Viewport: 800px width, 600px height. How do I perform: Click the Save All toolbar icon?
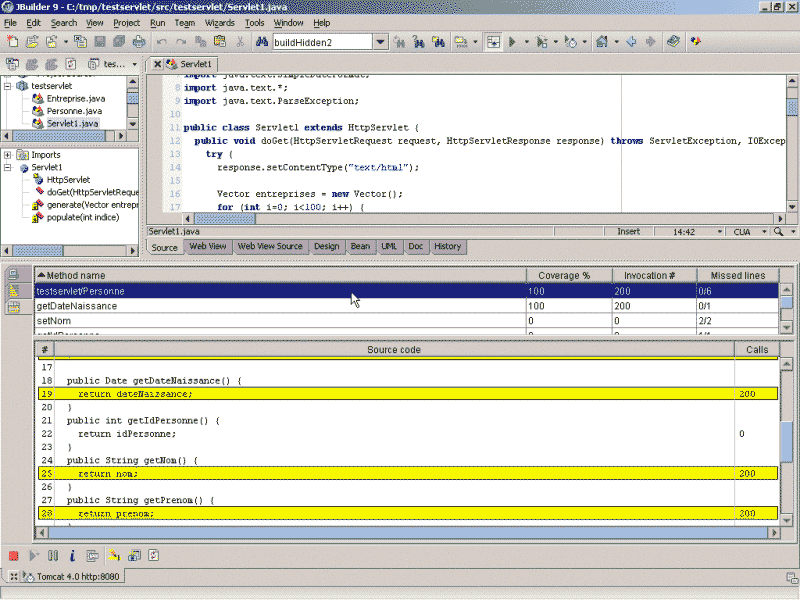pos(118,42)
